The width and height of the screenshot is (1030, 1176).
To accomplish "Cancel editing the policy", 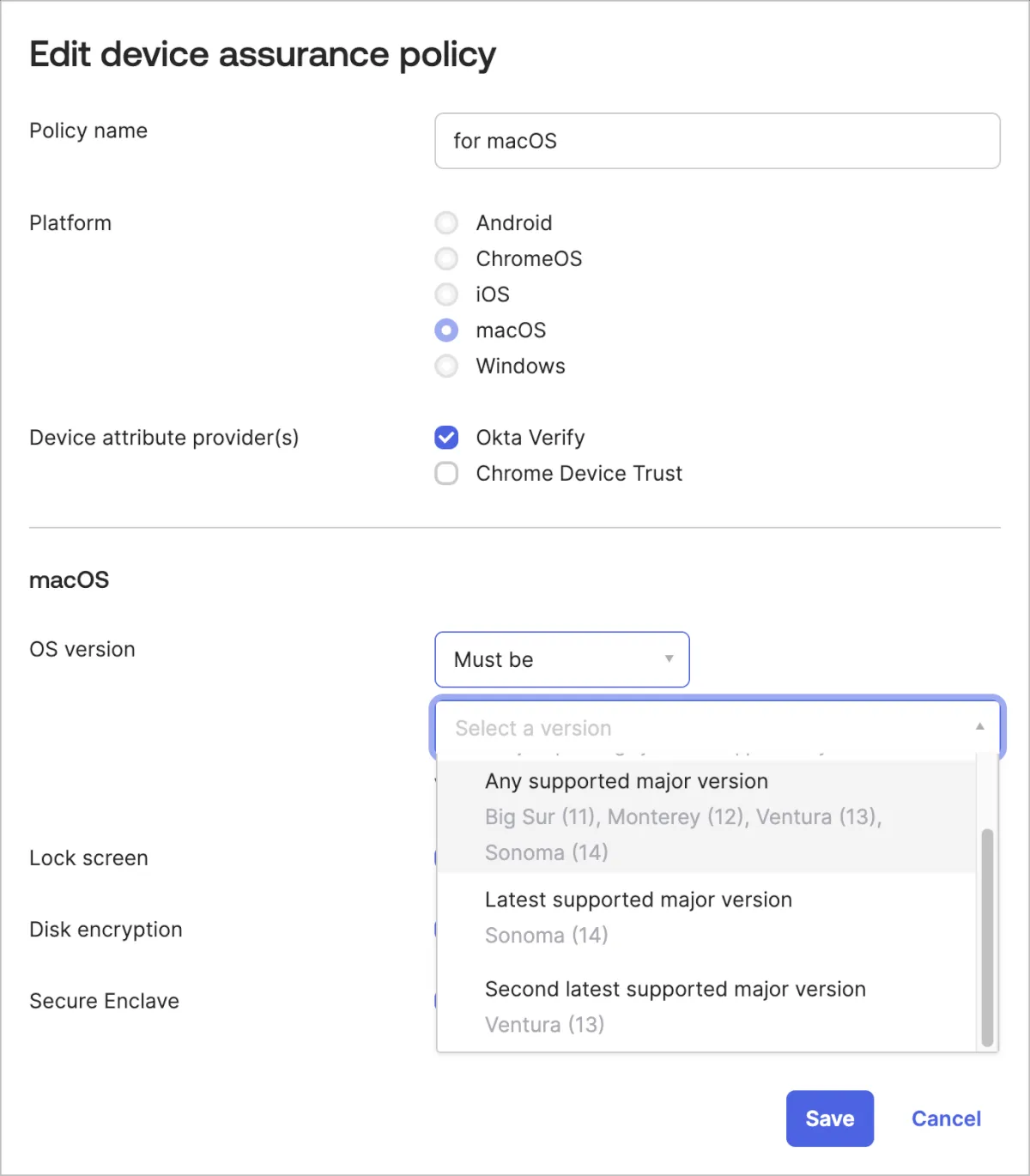I will pyautogui.click(x=946, y=1118).
